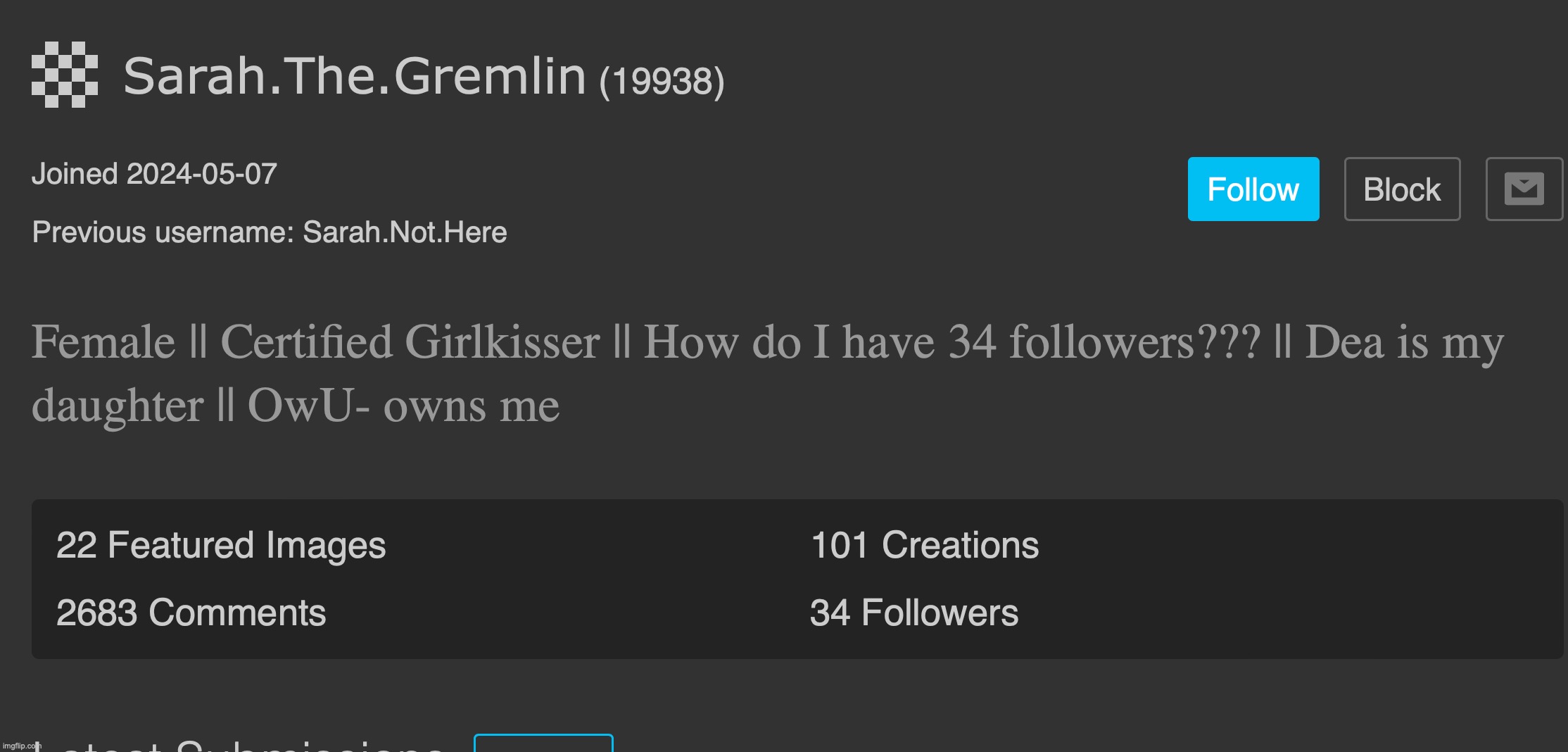Viewport: 1568px width, 752px height.
Task: View the 34 Followers stat
Action: (x=913, y=613)
